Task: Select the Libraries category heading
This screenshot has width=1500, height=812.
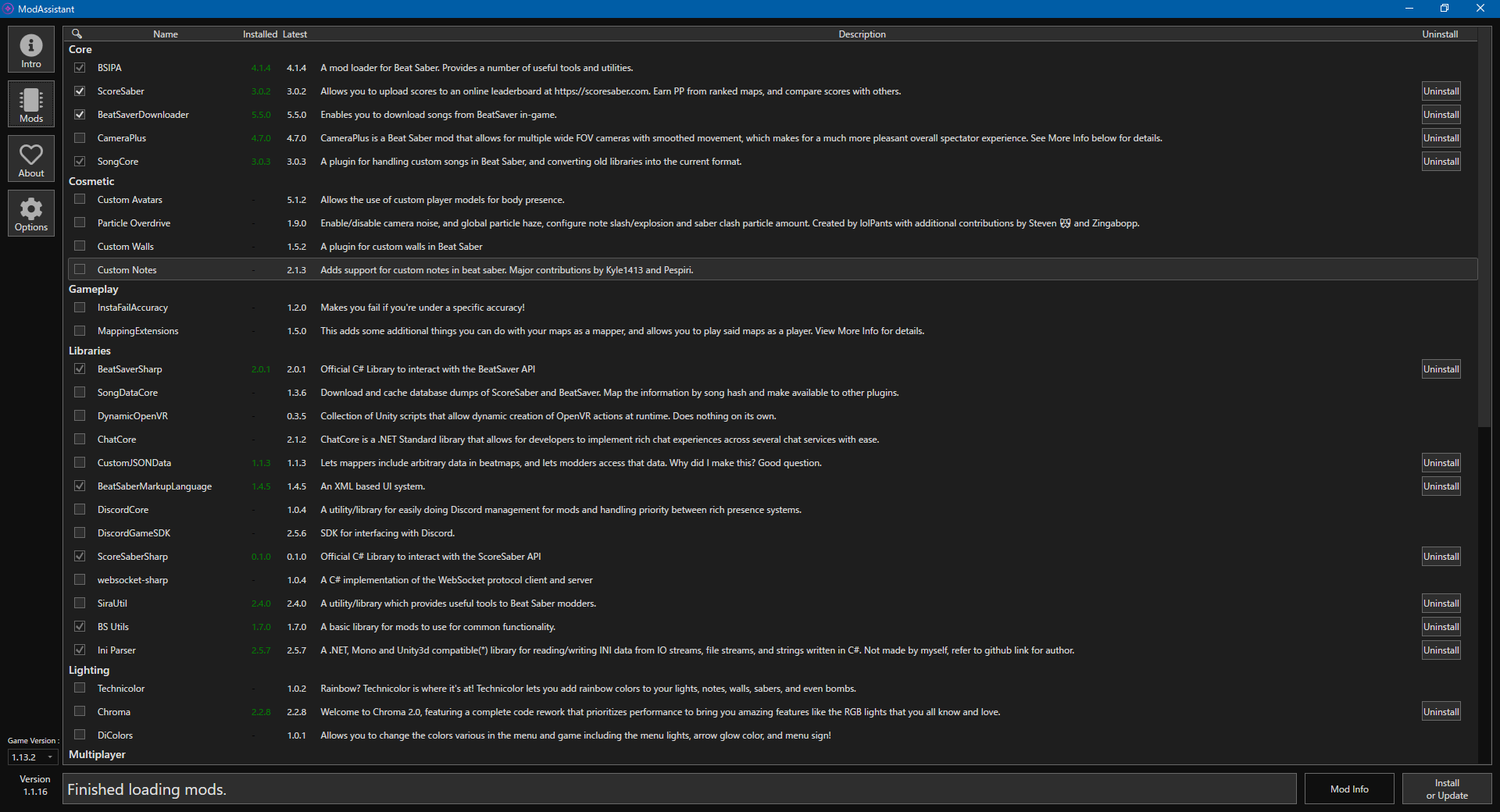Action: tap(90, 351)
